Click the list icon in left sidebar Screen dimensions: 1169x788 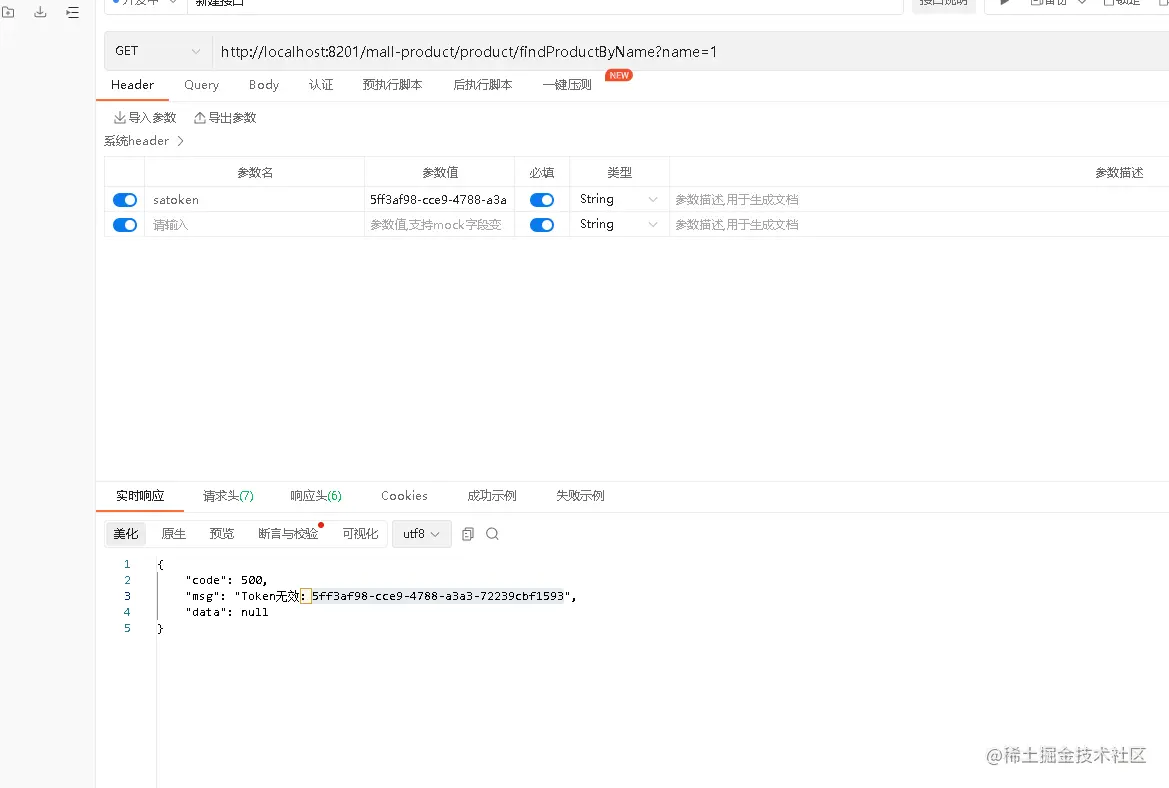pyautogui.click(x=71, y=12)
